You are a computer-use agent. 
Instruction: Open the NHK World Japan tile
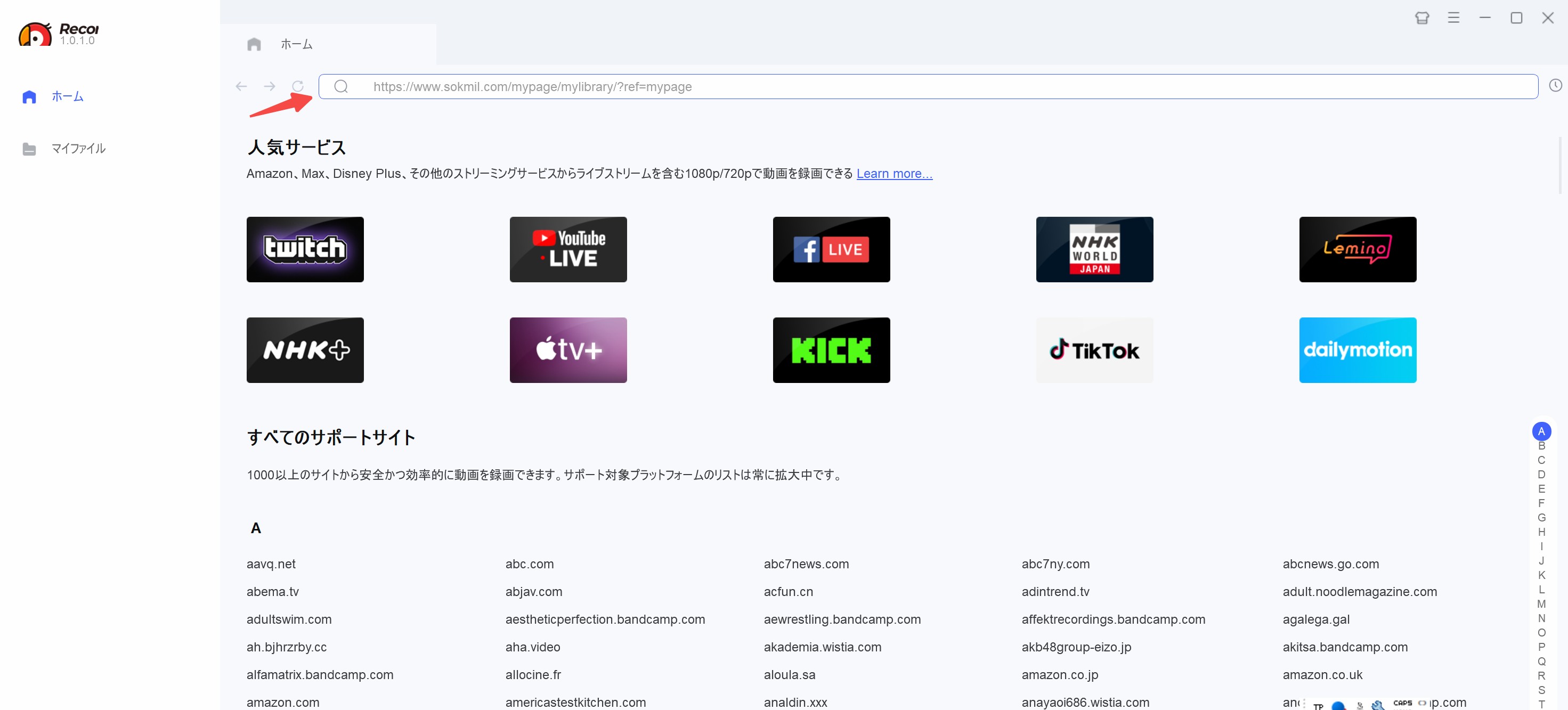1094,249
